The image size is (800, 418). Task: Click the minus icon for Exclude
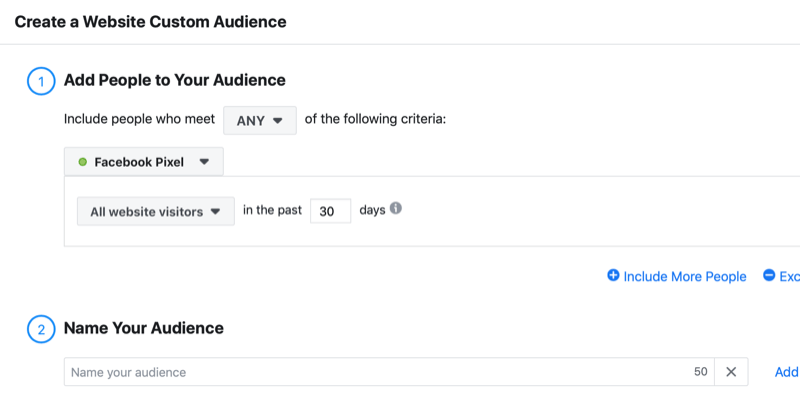point(769,276)
